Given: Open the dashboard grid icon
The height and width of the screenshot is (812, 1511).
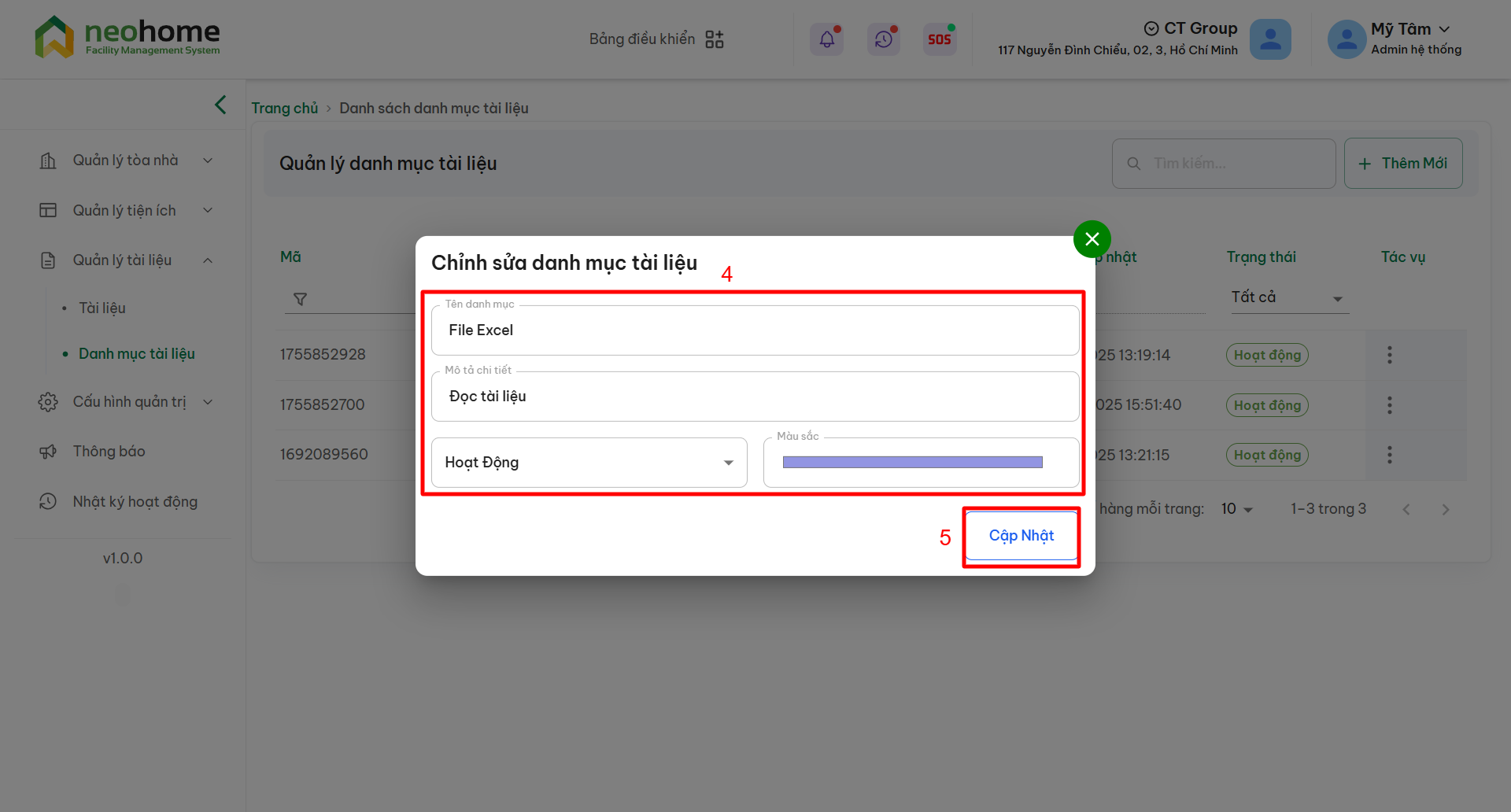Looking at the screenshot, I should pyautogui.click(x=714, y=39).
